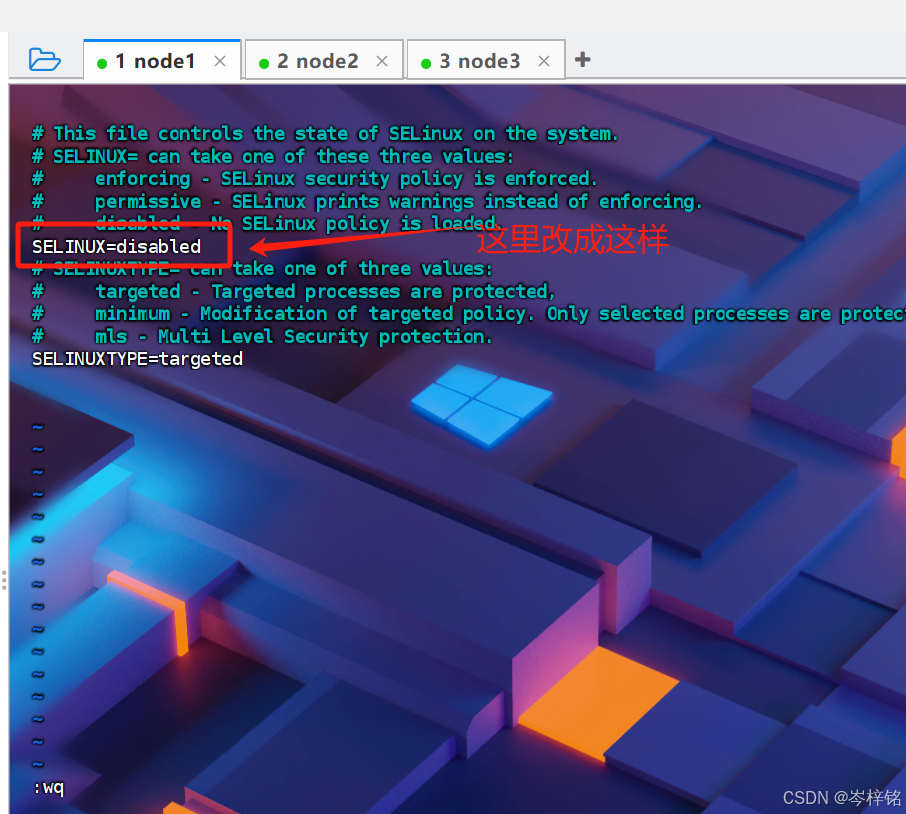Viewport: 906px width, 814px height.
Task: Close the node1 tab
Action: (x=220, y=61)
